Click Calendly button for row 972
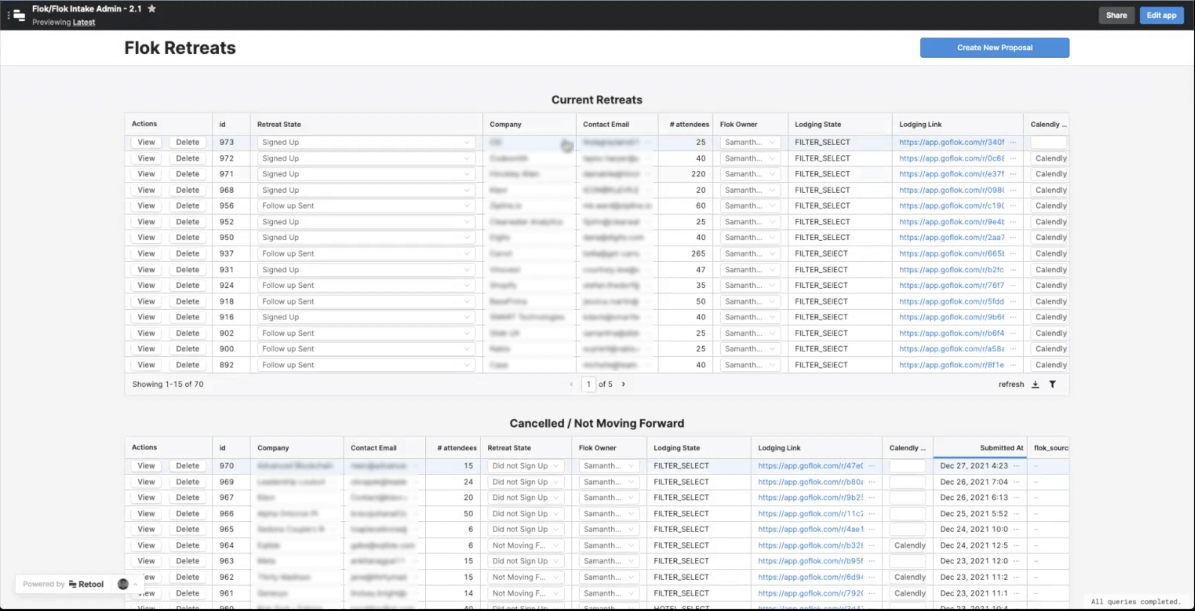Viewport: 1195px width, 611px height. pyautogui.click(x=1049, y=158)
